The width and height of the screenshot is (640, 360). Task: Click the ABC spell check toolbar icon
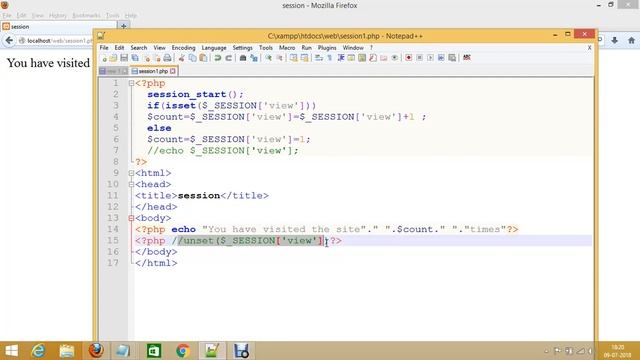467,58
